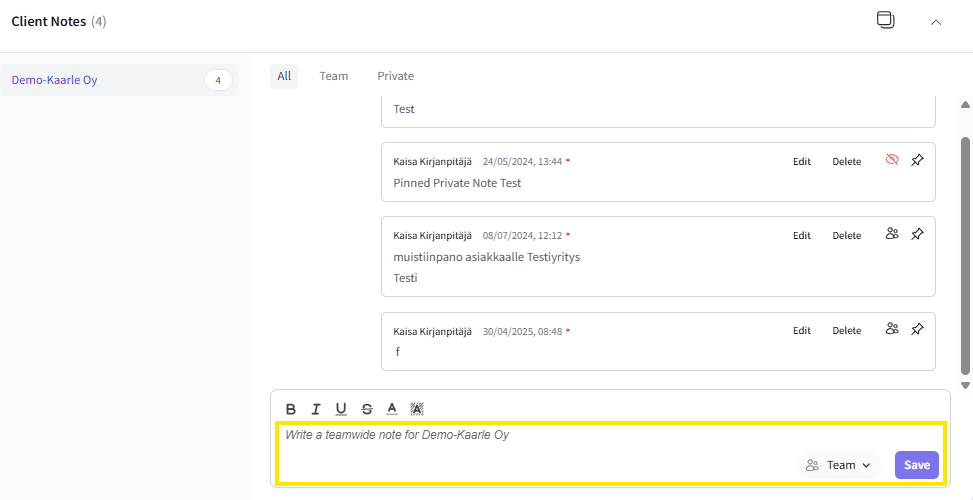Edit the muistiinpano asiakkaalle Testiyritys note
This screenshot has height=500, width=973.
click(802, 236)
